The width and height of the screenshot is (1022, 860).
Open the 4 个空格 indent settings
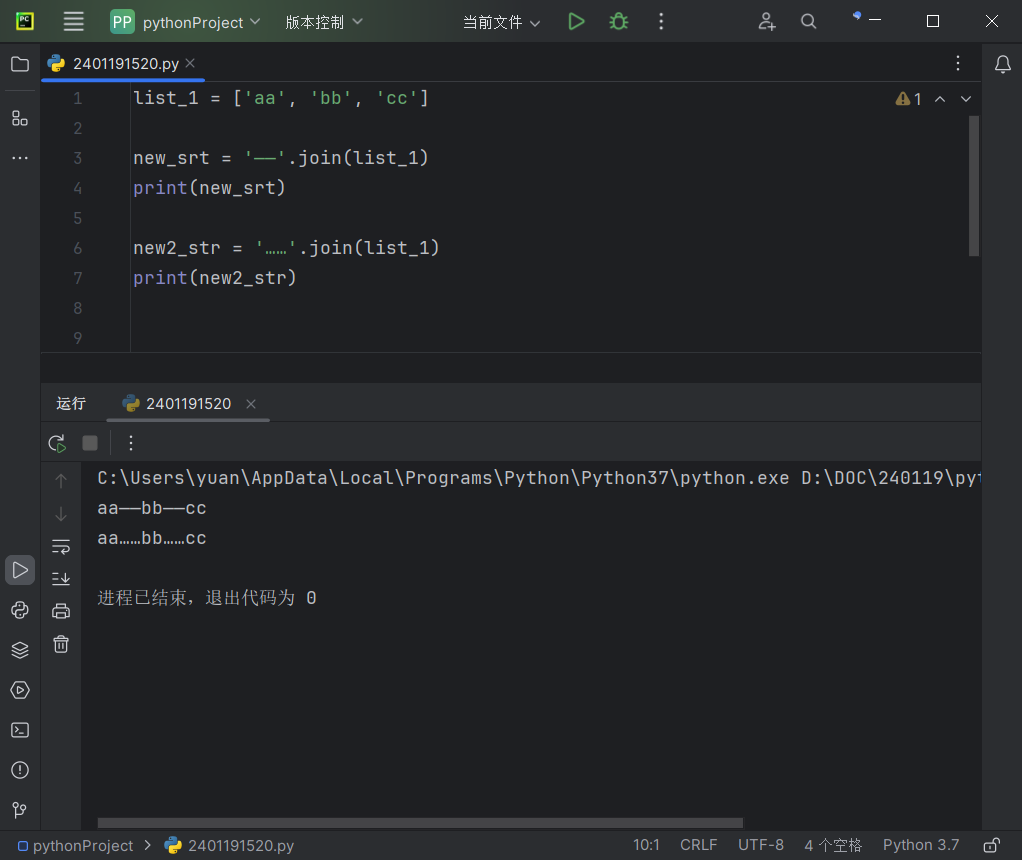833,845
